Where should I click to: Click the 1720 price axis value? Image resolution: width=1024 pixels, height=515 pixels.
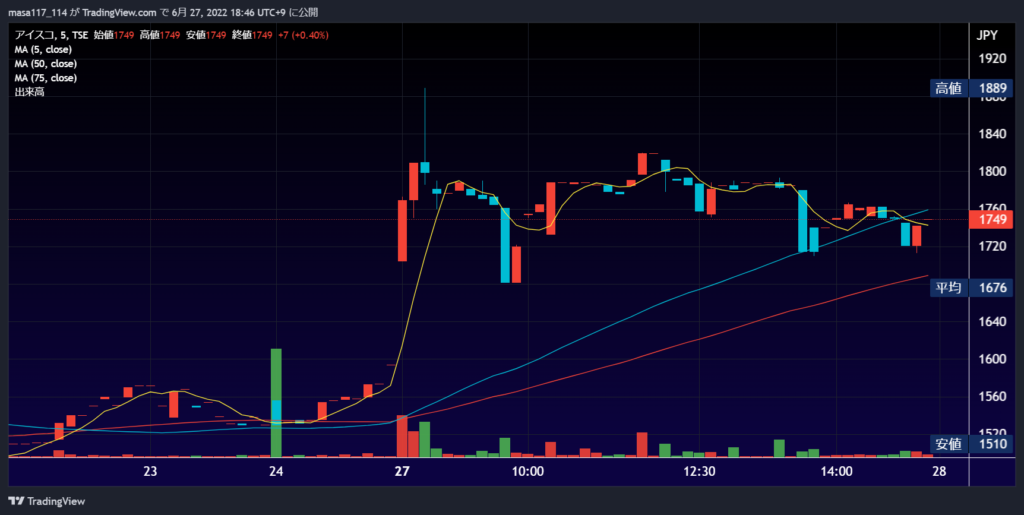tap(992, 247)
